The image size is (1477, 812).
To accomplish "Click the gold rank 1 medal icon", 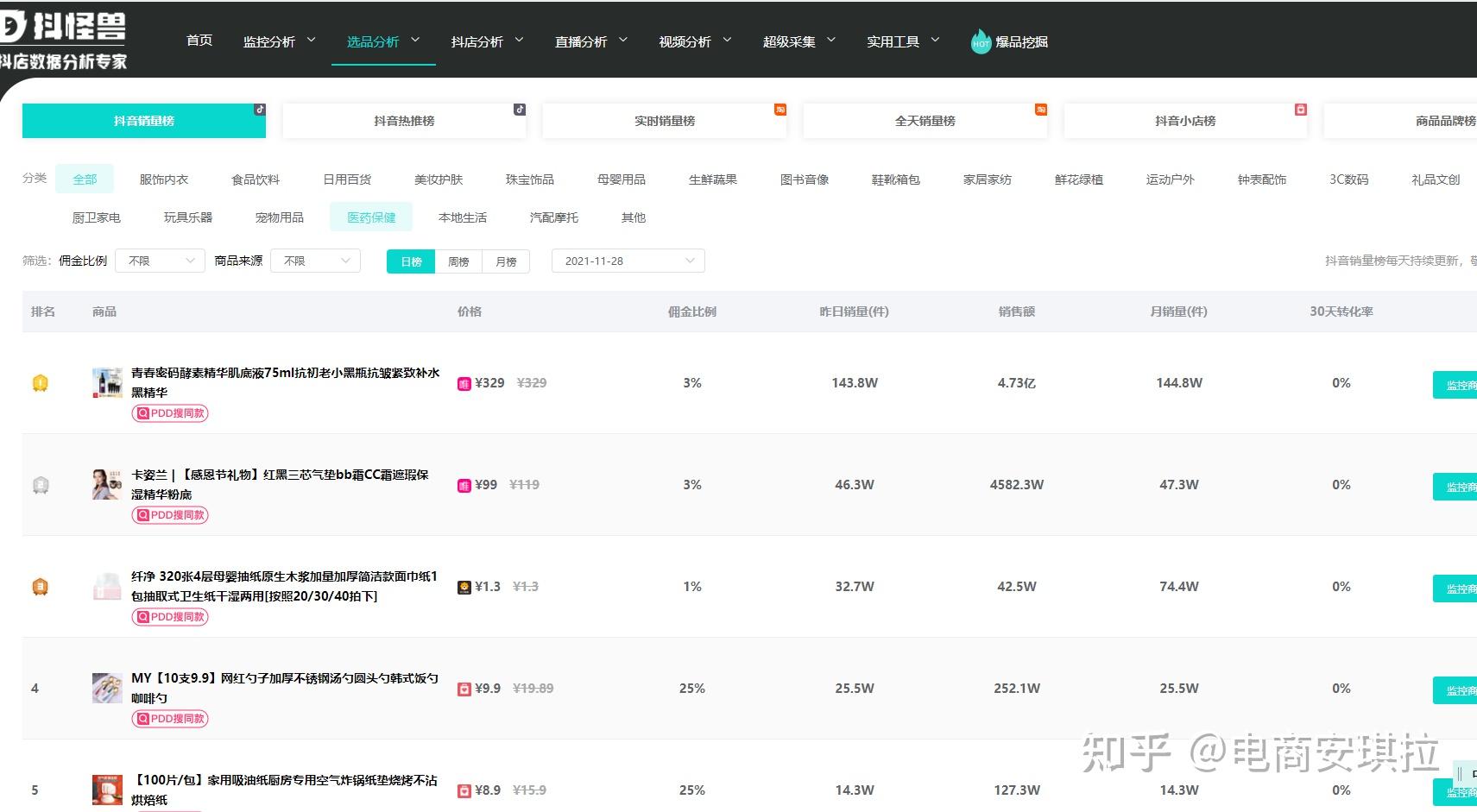I will (x=40, y=383).
